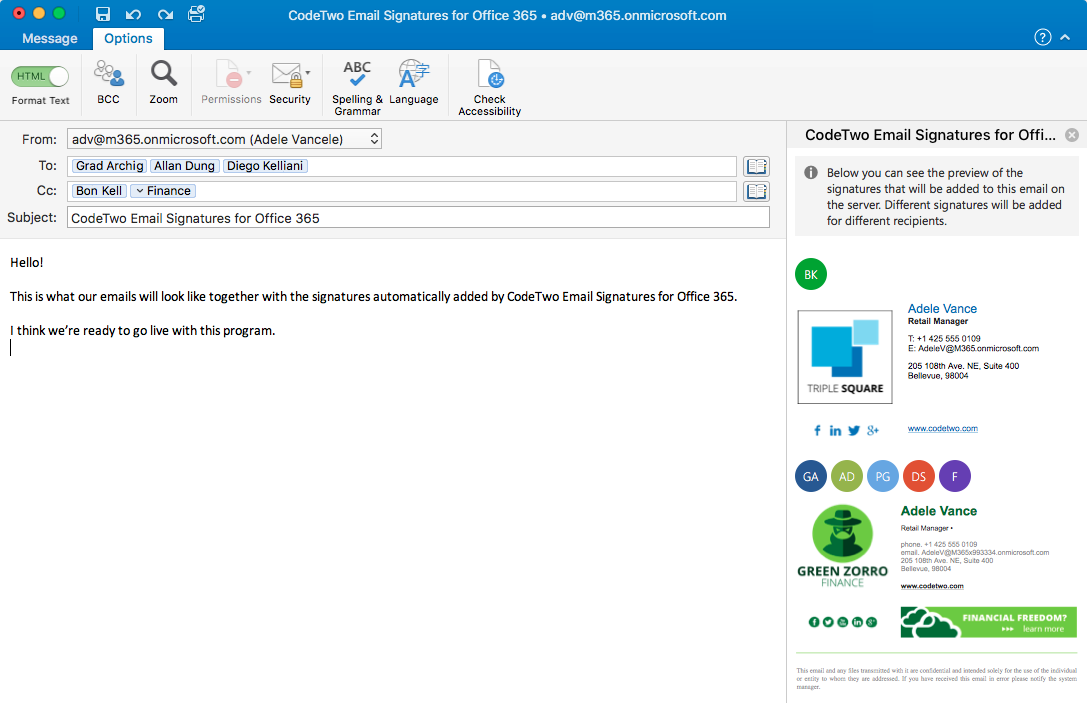Click the Triple Square logo
The image size is (1087, 703).
[x=845, y=357]
